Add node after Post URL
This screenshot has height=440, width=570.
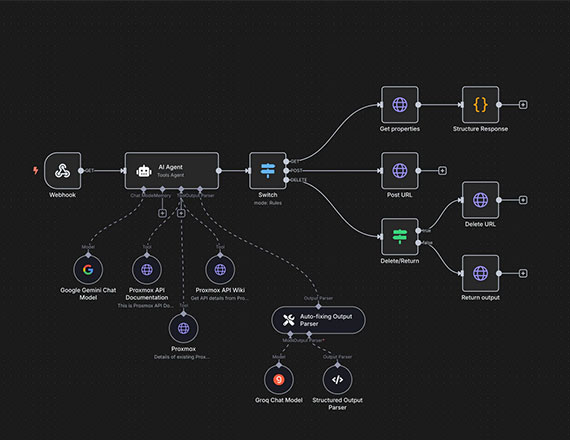(x=442, y=171)
